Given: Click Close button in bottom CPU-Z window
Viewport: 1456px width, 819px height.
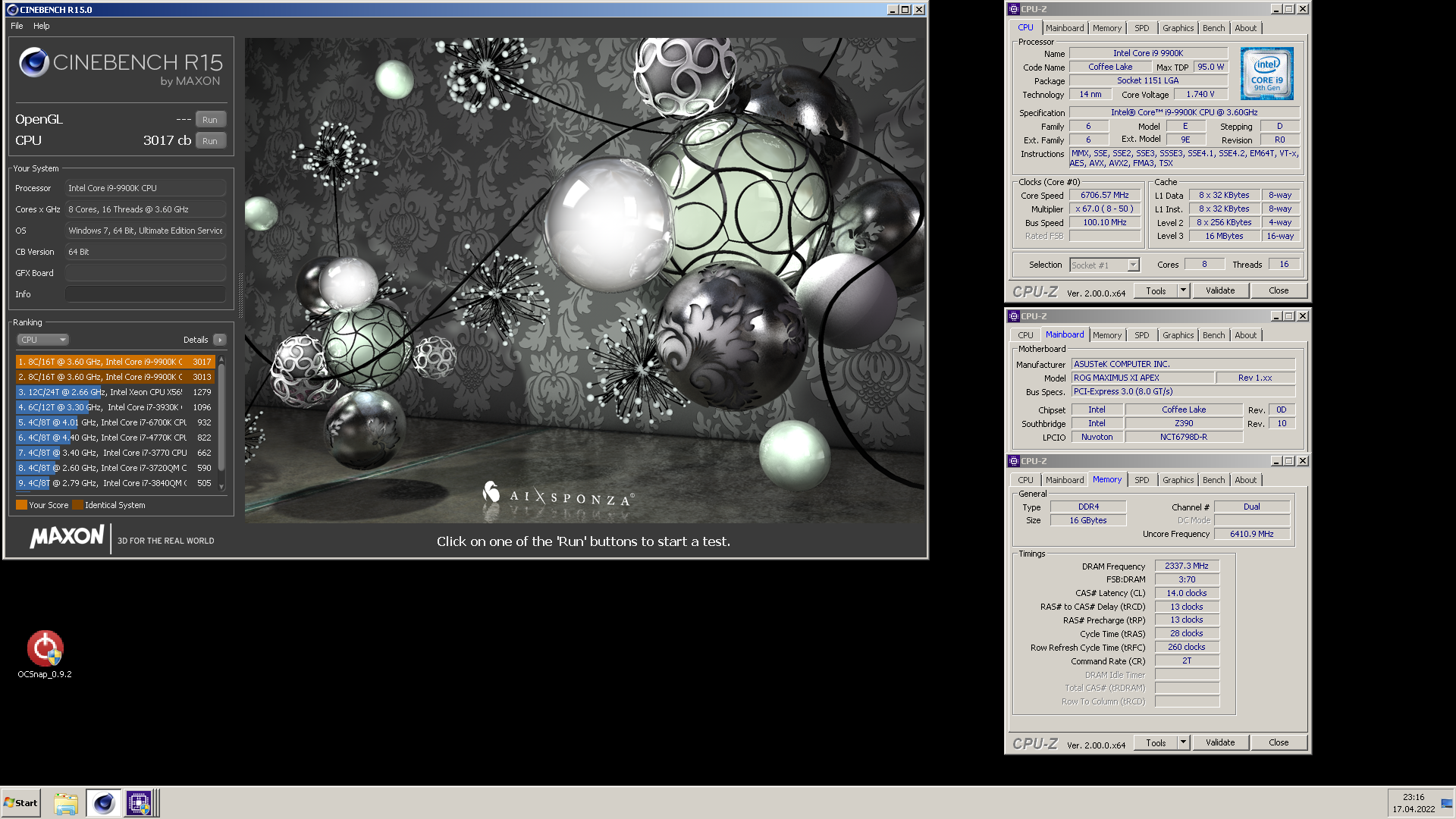Looking at the screenshot, I should pos(1279,742).
